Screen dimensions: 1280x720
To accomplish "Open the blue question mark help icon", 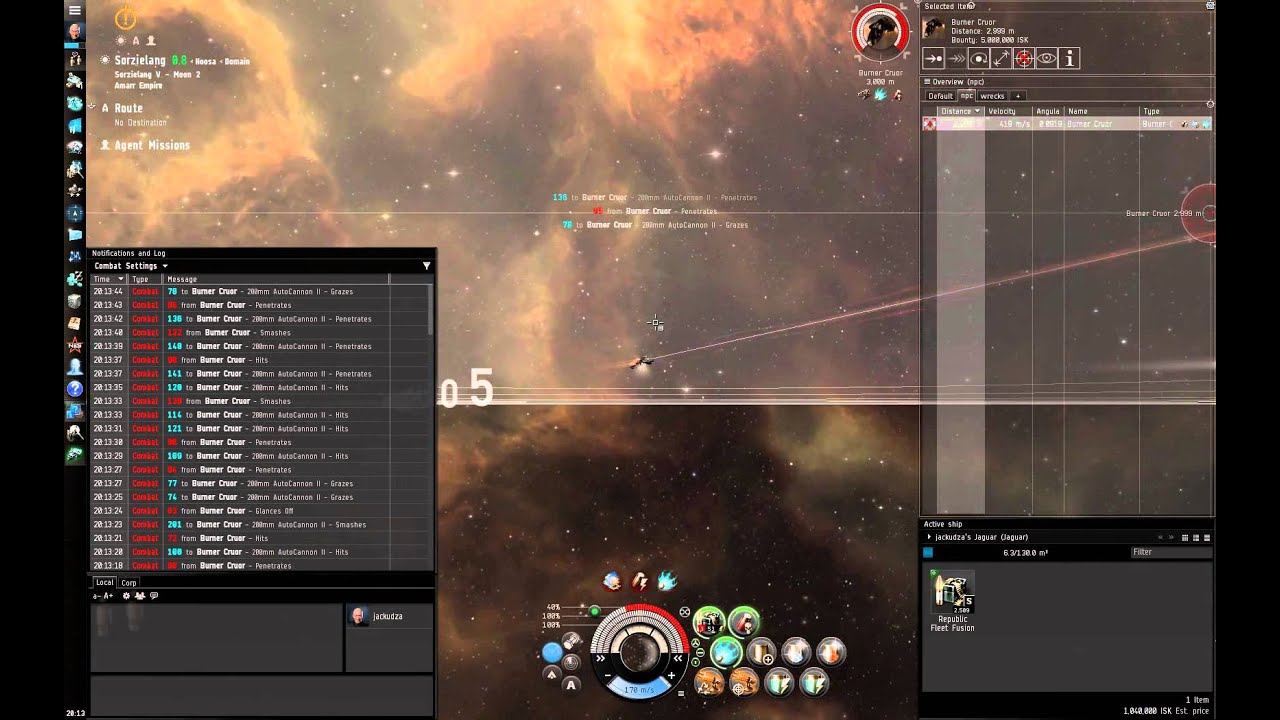I will click(74, 389).
